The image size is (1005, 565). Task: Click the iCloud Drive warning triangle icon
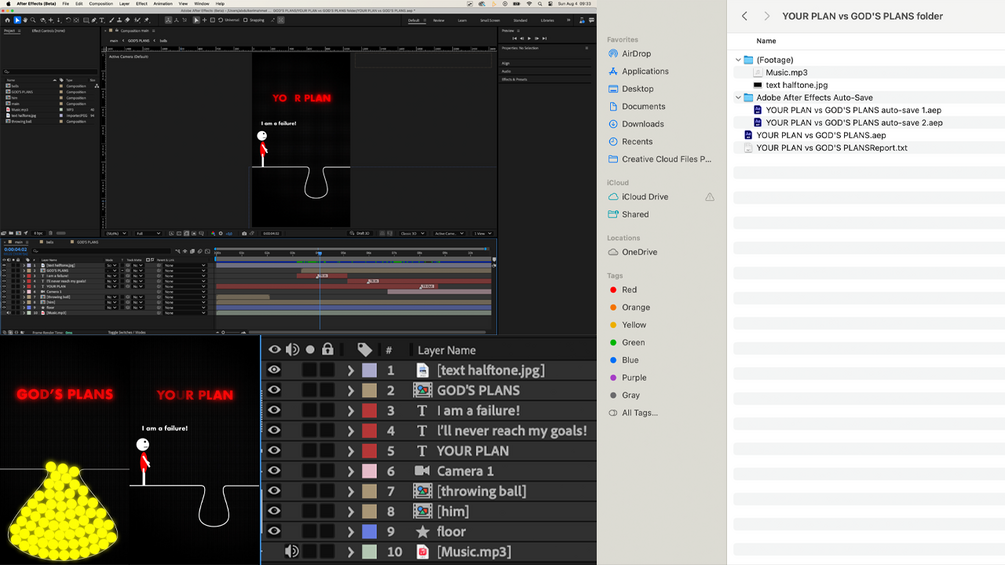(x=710, y=197)
